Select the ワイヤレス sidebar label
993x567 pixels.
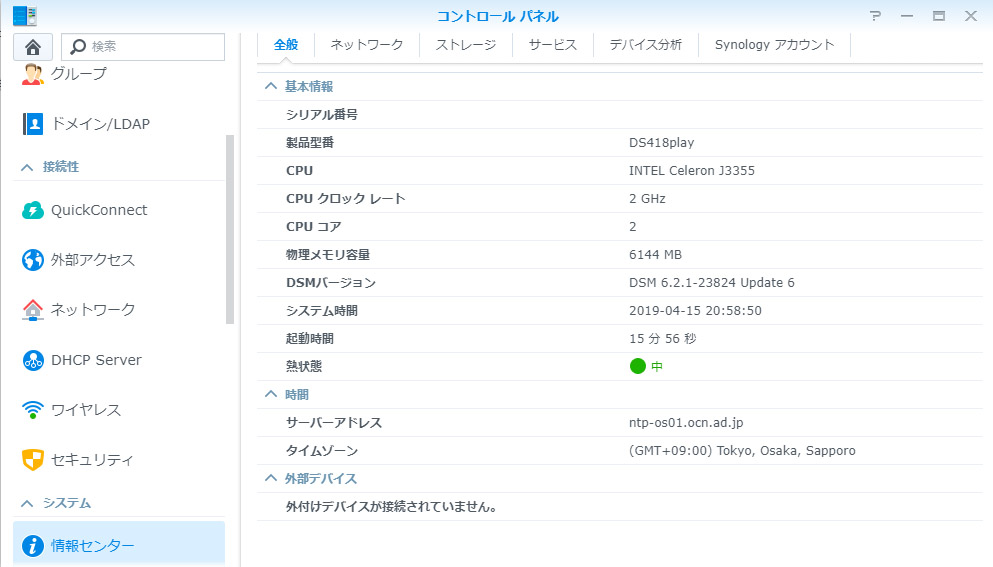(85, 410)
